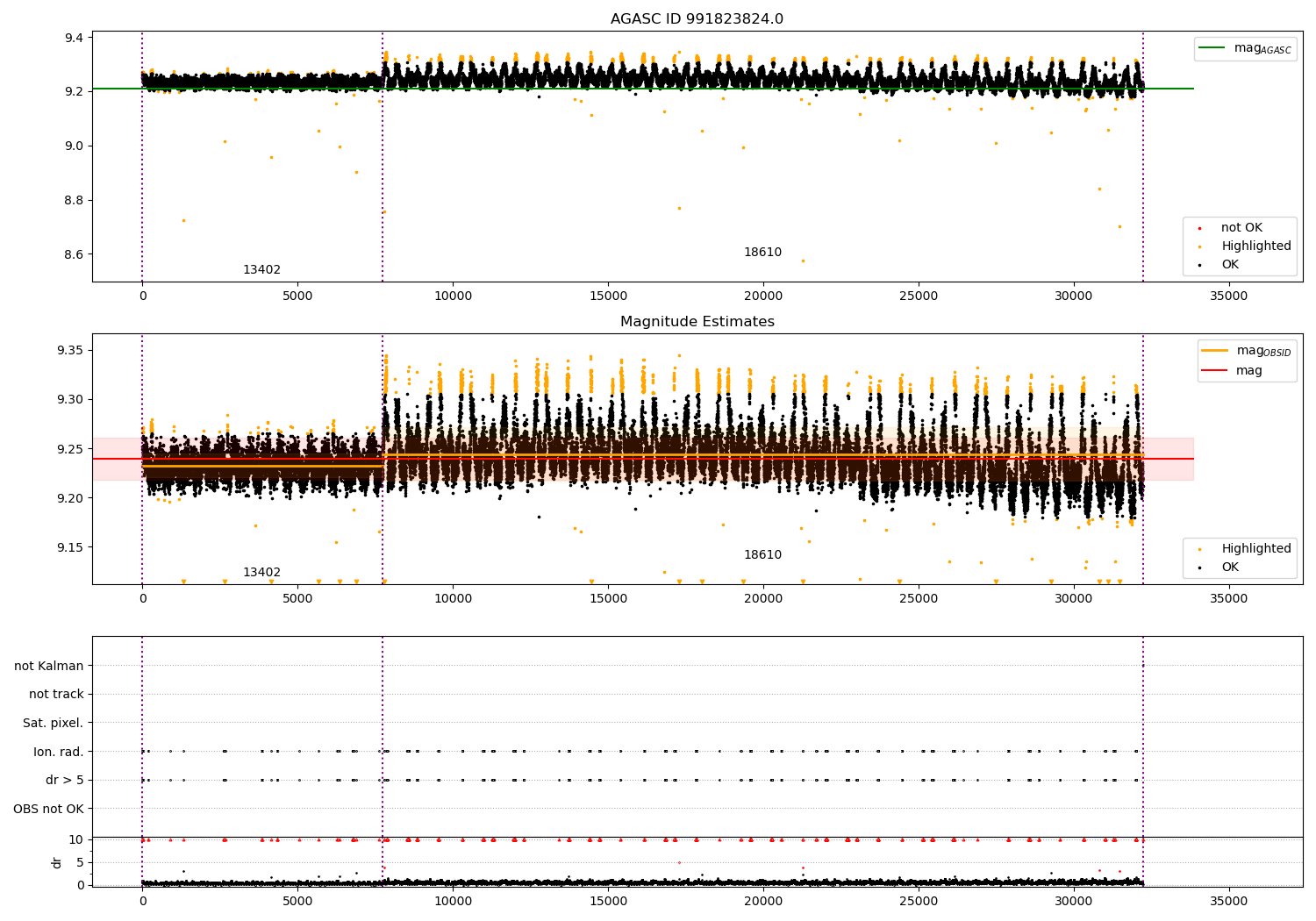Click x-tick '5000' under top plot
The width and height of the screenshot is (1316, 921).
coord(297,296)
